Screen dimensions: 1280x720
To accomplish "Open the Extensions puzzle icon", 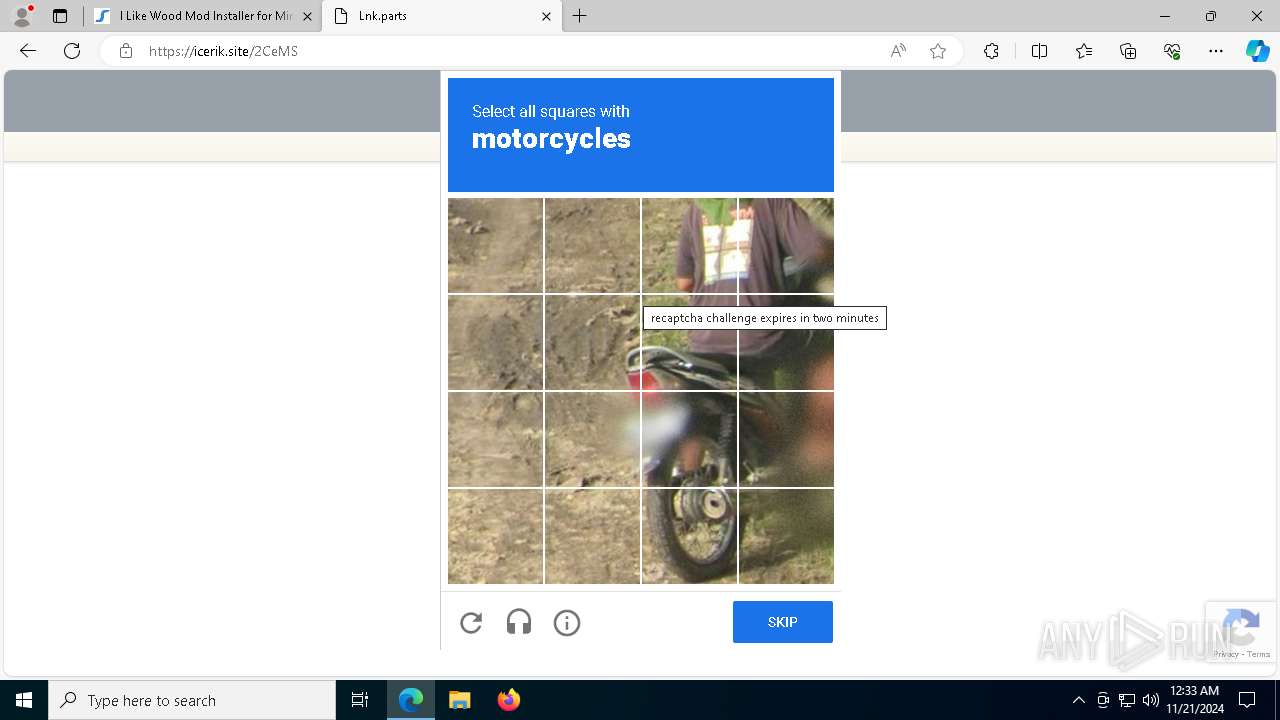I will pos(991,51).
